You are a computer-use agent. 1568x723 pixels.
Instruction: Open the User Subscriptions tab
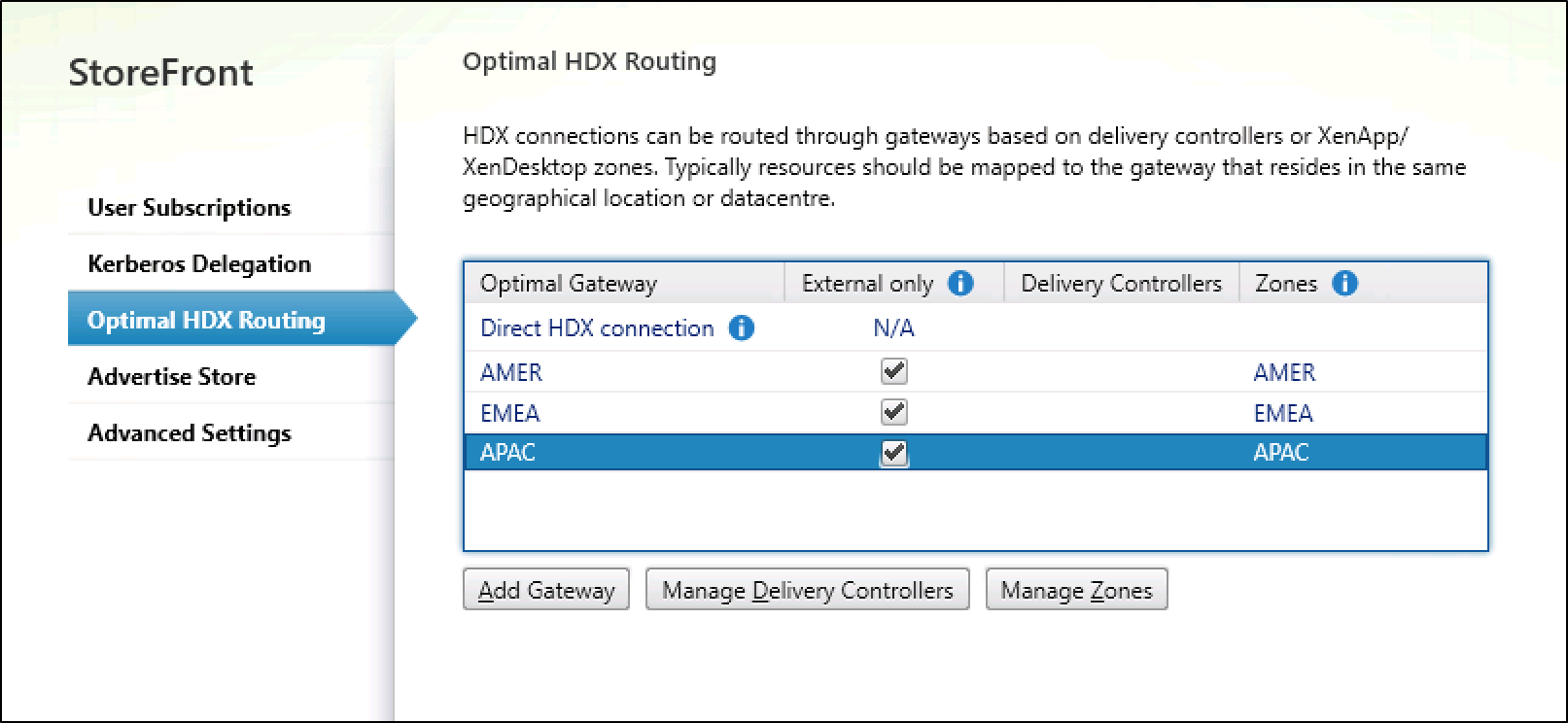(189, 208)
